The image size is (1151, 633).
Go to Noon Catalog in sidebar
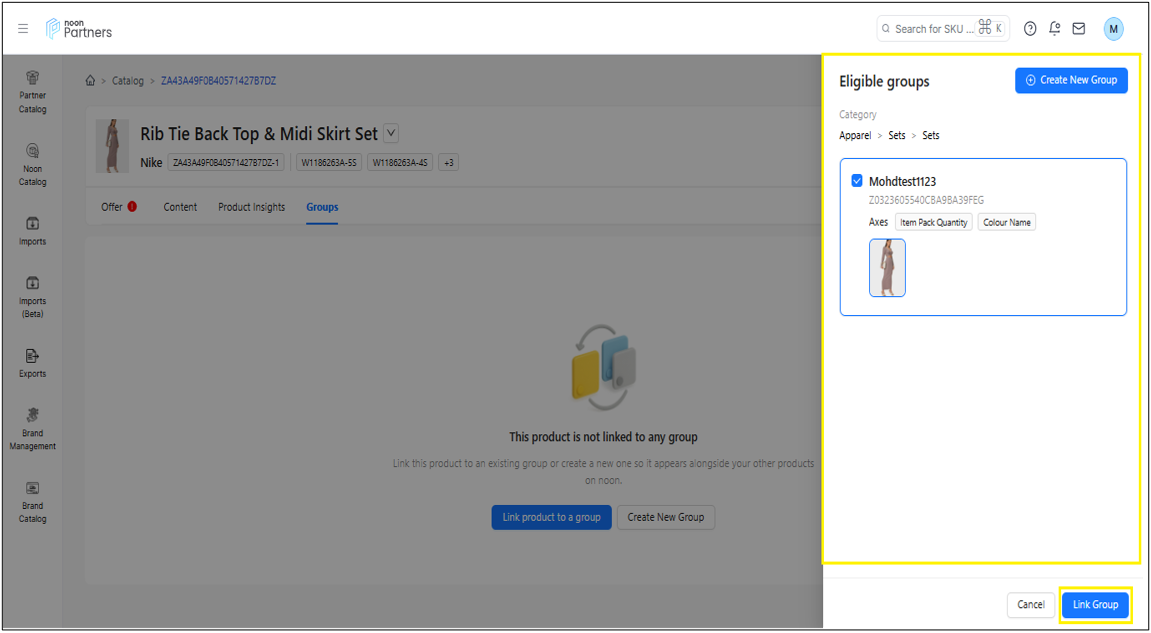tap(33, 163)
